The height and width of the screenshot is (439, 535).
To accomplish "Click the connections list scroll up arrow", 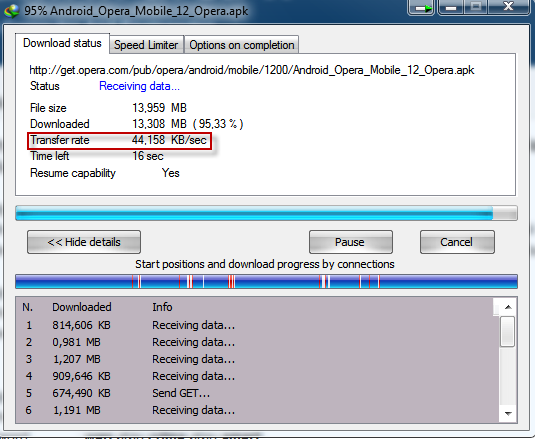I will pos(508,307).
